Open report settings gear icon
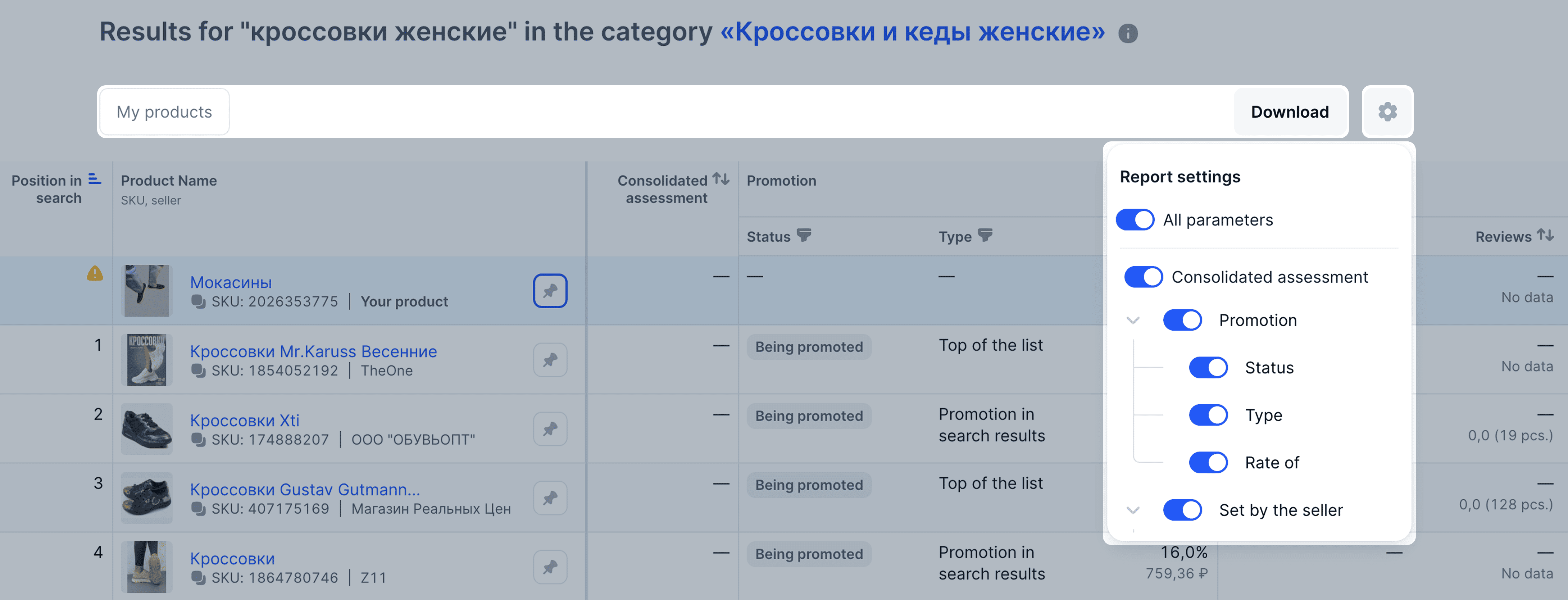1568x600 pixels. click(1387, 112)
